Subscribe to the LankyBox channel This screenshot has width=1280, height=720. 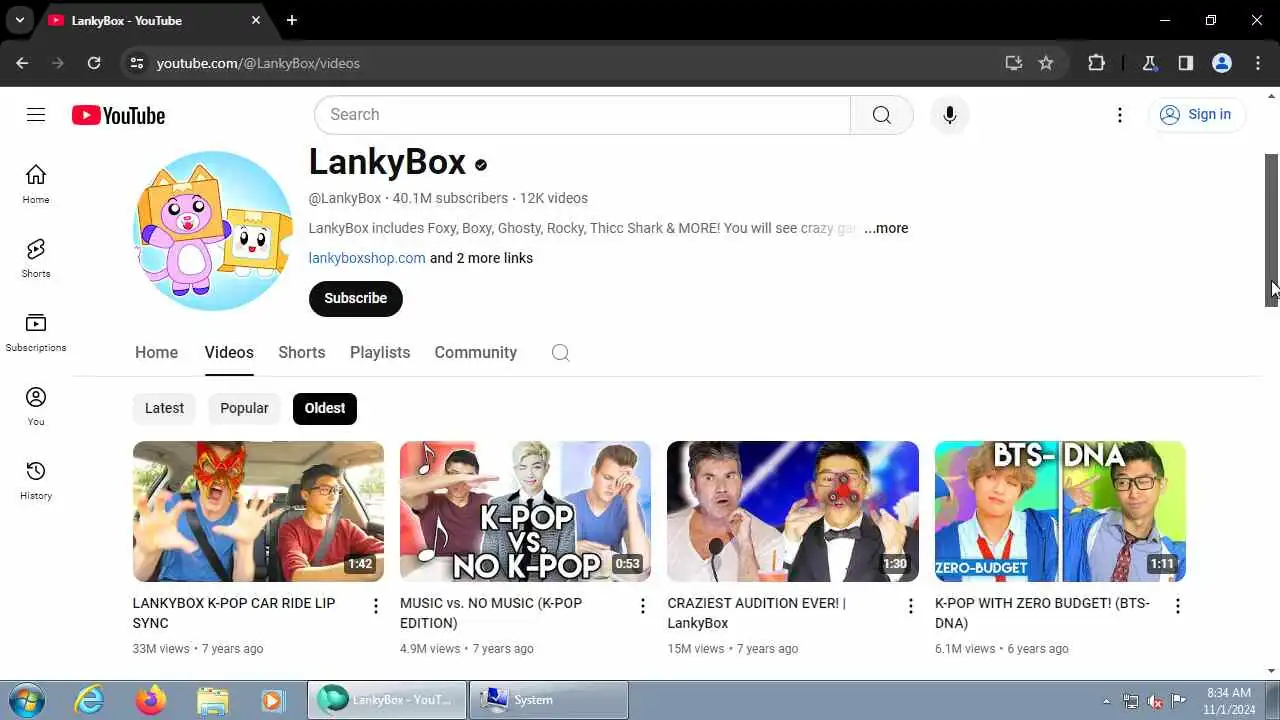click(x=355, y=298)
